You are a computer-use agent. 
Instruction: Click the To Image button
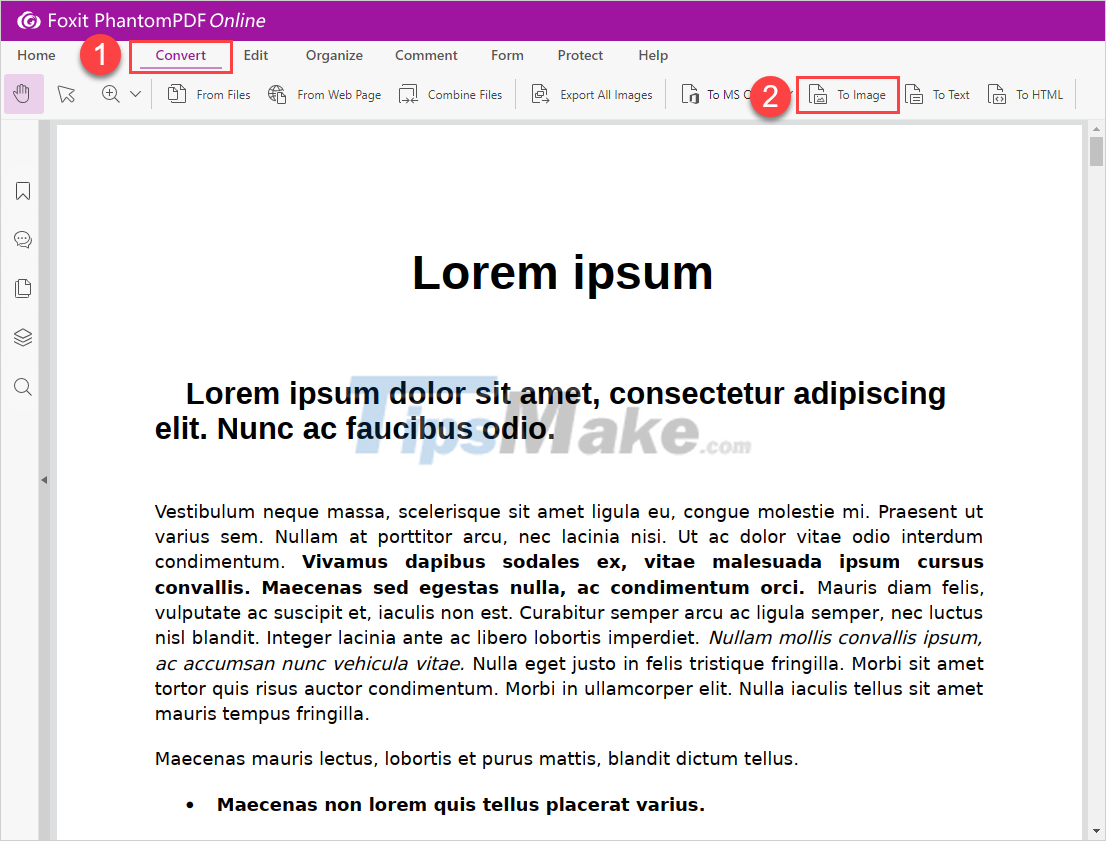(x=846, y=94)
